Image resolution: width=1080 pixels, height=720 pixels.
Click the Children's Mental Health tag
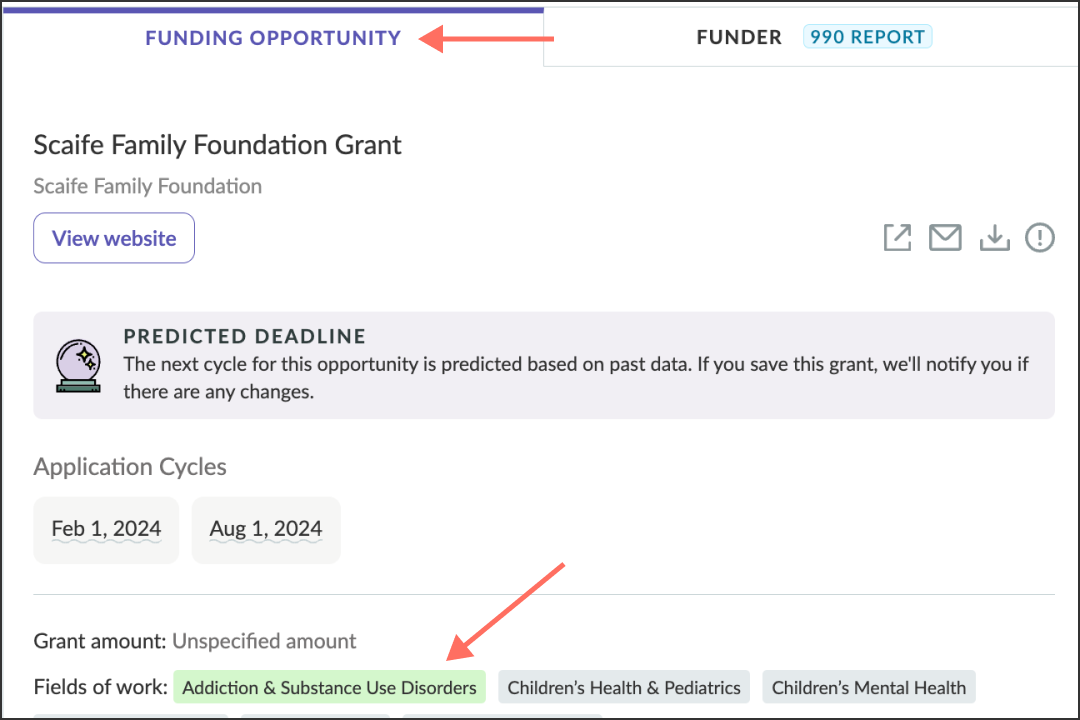(869, 687)
